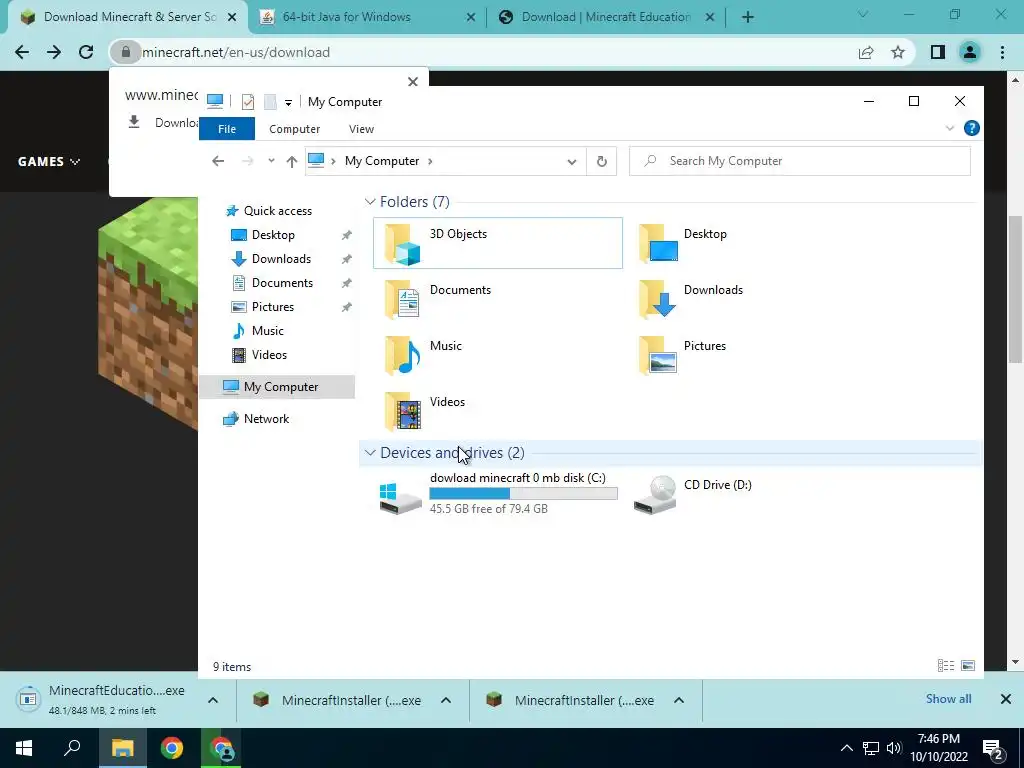Expand the ribbon chevron
This screenshot has width=1024, height=768.
(950, 128)
